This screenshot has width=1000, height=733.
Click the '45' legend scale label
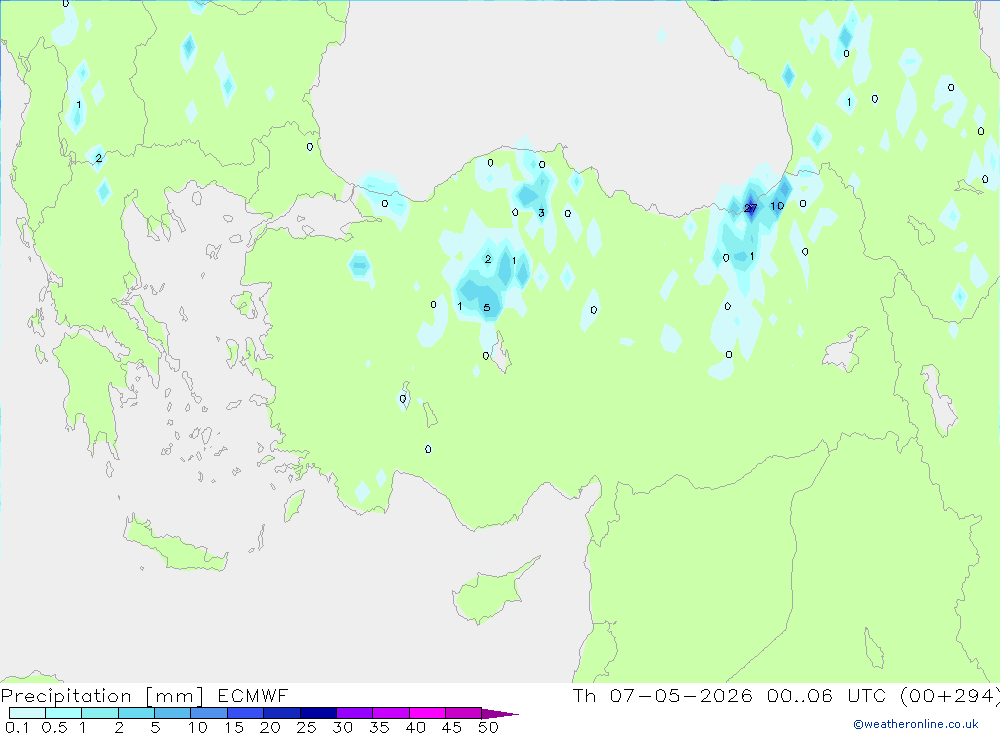[x=452, y=727]
